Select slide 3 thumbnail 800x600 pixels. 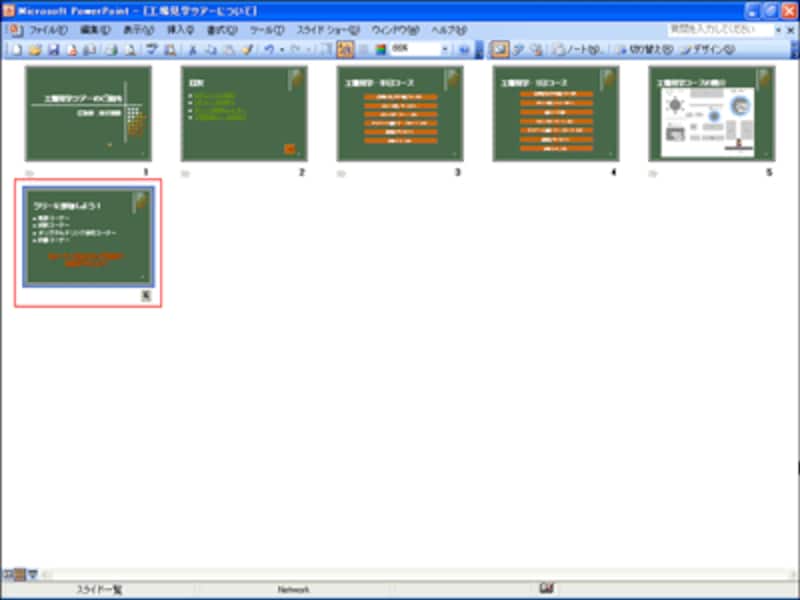400,113
